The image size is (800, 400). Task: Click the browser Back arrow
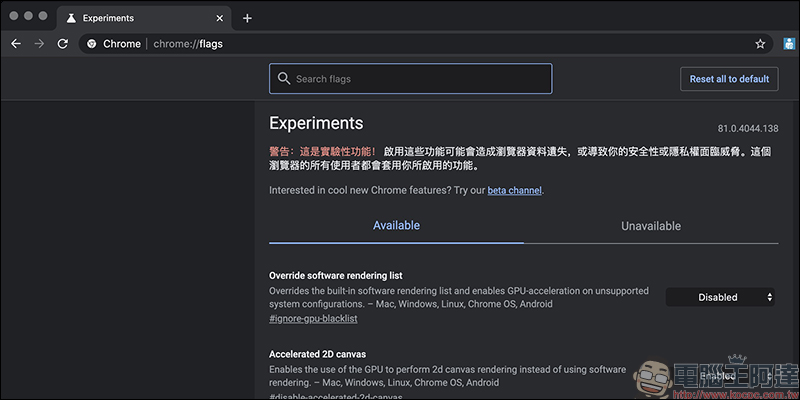pos(15,44)
